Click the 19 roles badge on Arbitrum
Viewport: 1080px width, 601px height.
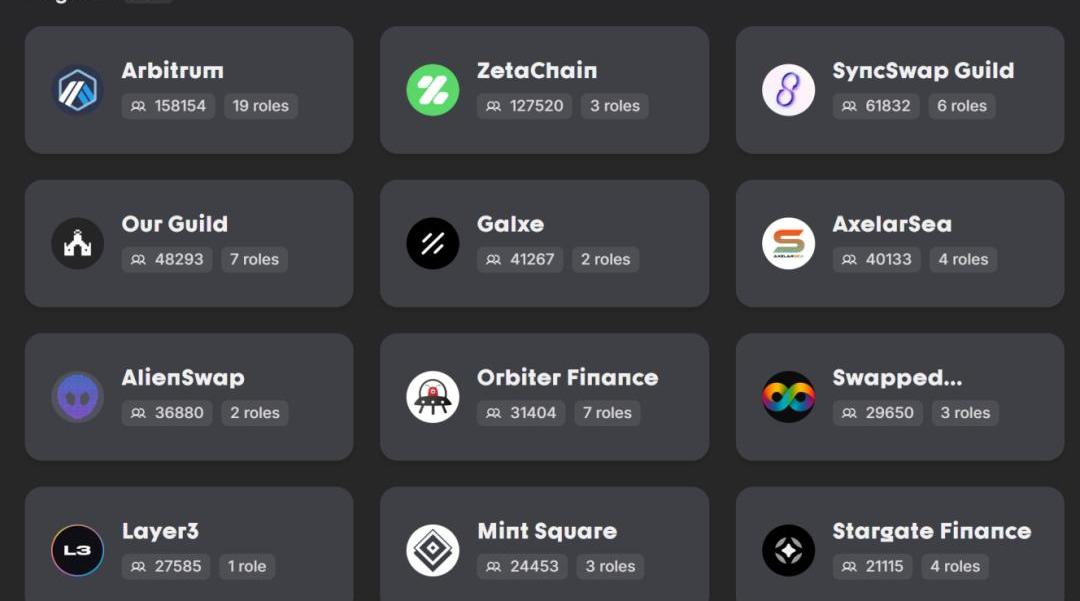pyautogui.click(x=260, y=106)
